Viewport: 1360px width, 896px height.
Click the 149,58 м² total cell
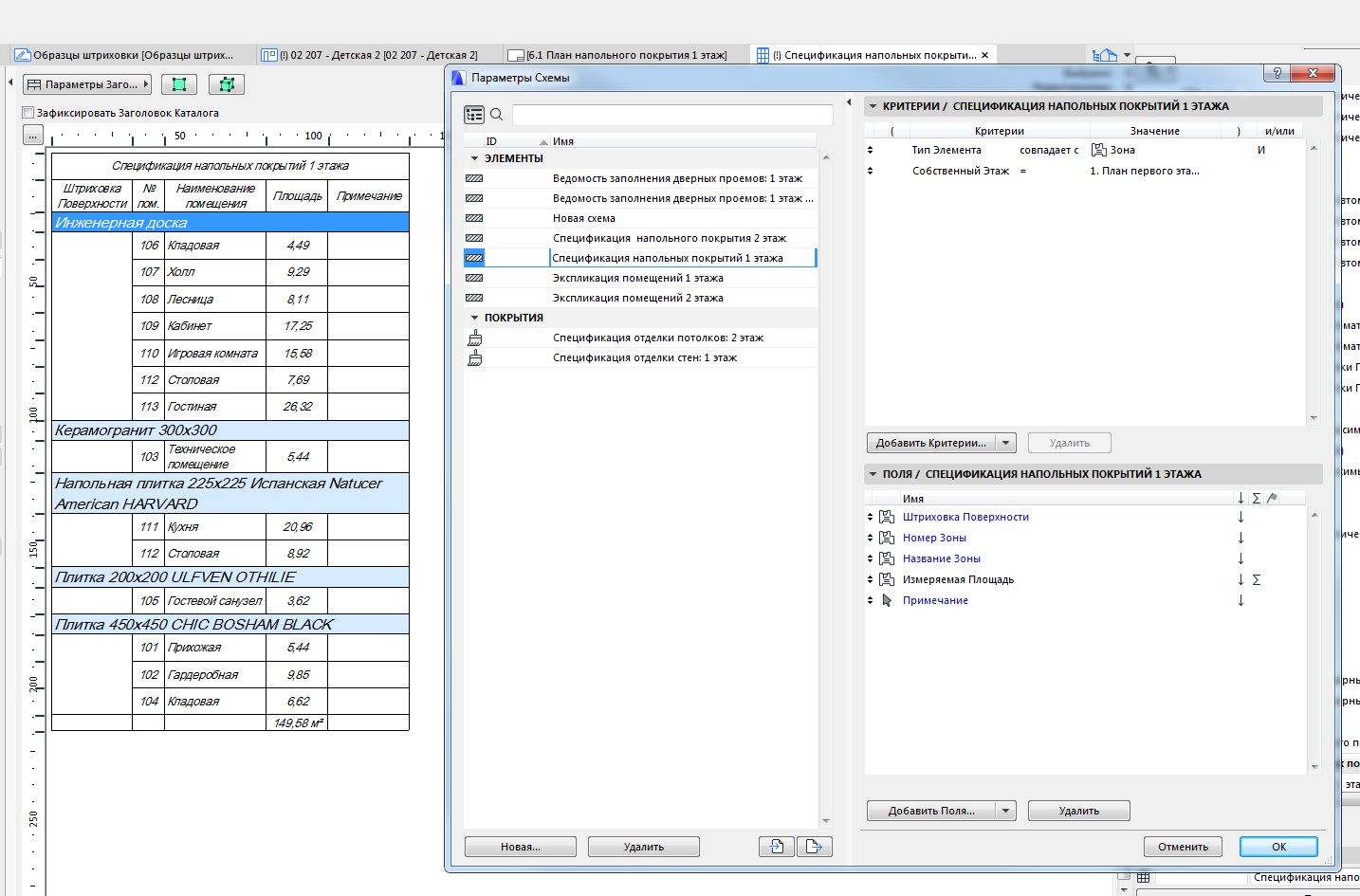[x=298, y=722]
